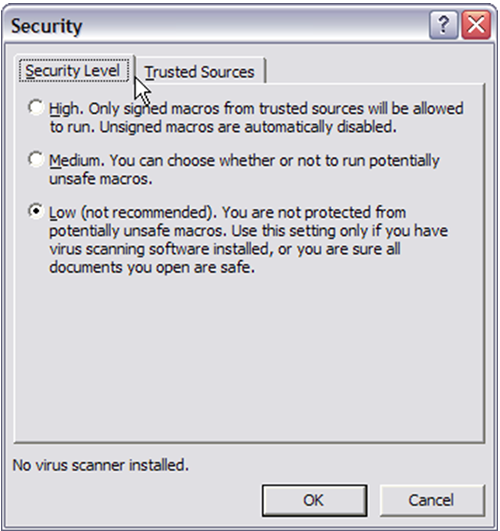The width and height of the screenshot is (500, 531).
Task: Click the 'High. Only signed macros' label text
Action: point(256,118)
